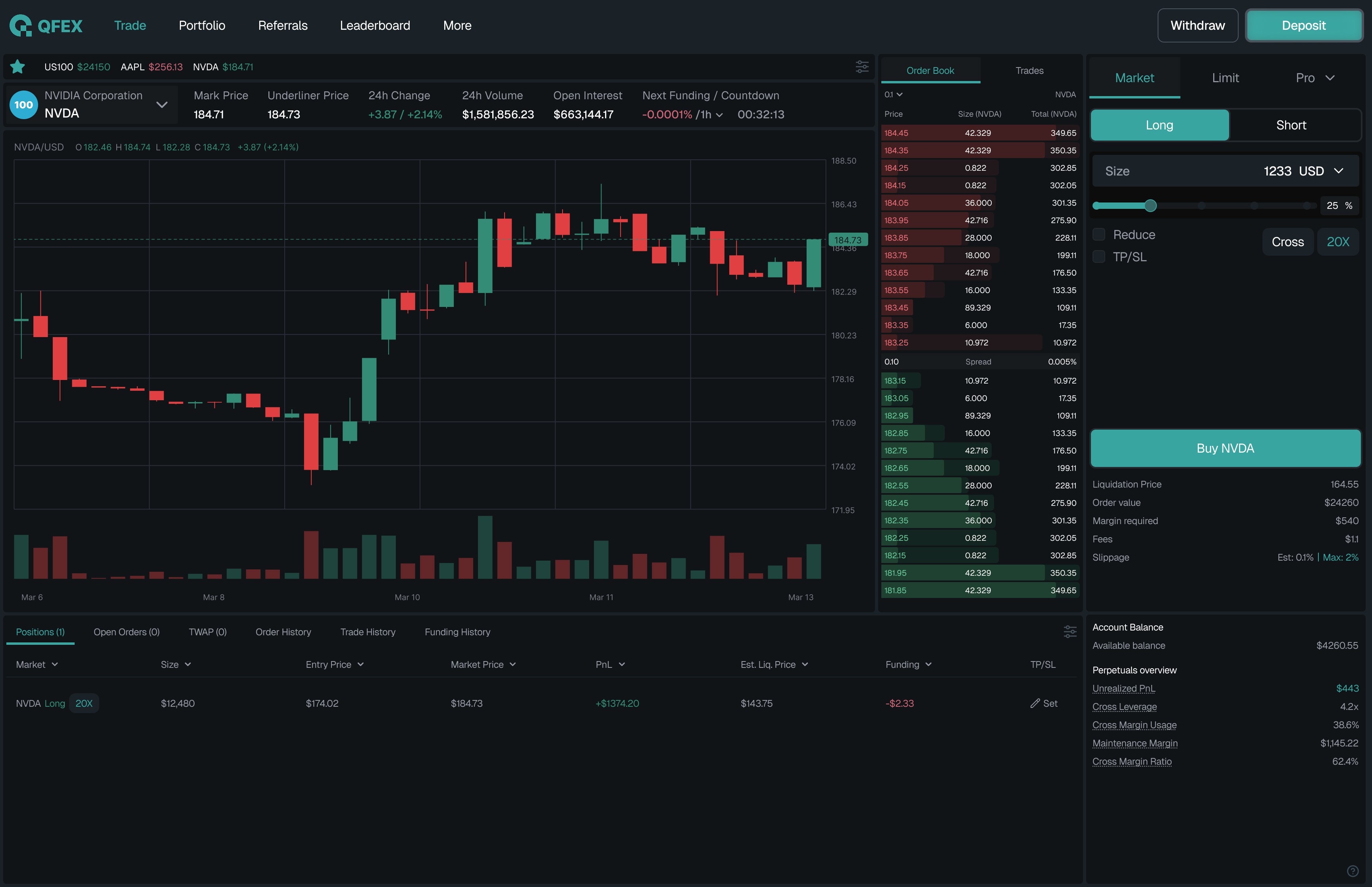Click the help question mark icon

tap(1353, 871)
